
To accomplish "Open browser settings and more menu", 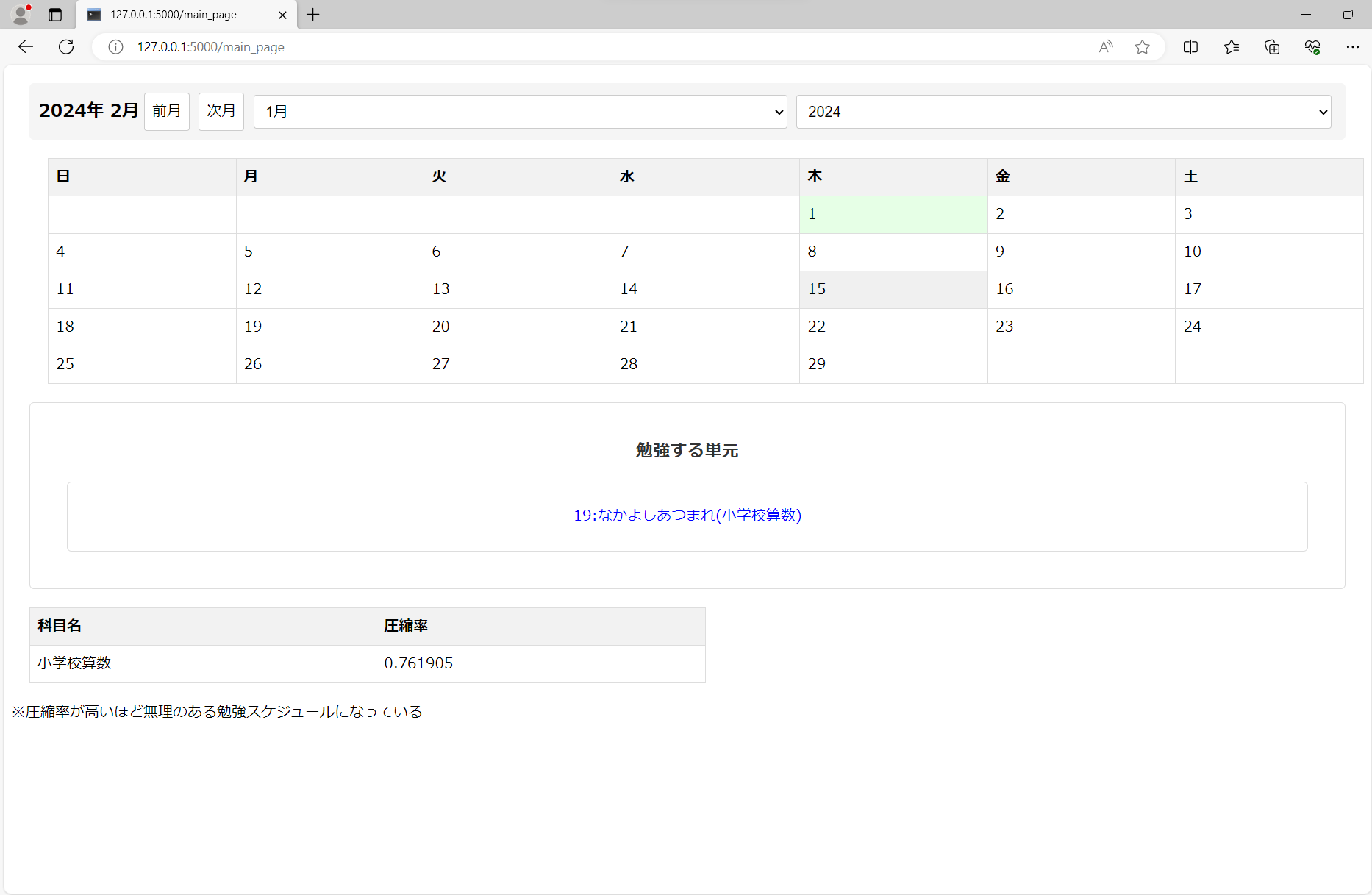I will pos(1352,47).
